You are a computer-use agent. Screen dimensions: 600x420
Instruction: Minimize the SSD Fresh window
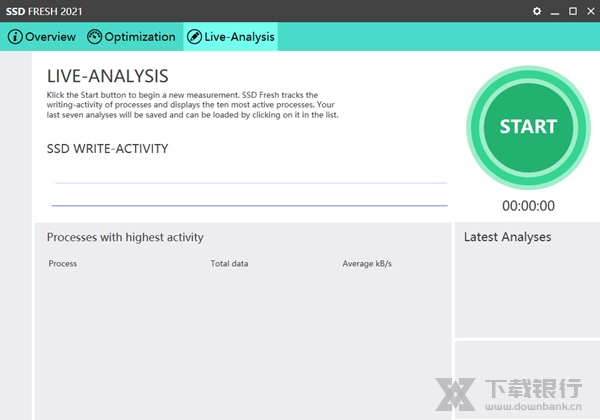pos(555,11)
